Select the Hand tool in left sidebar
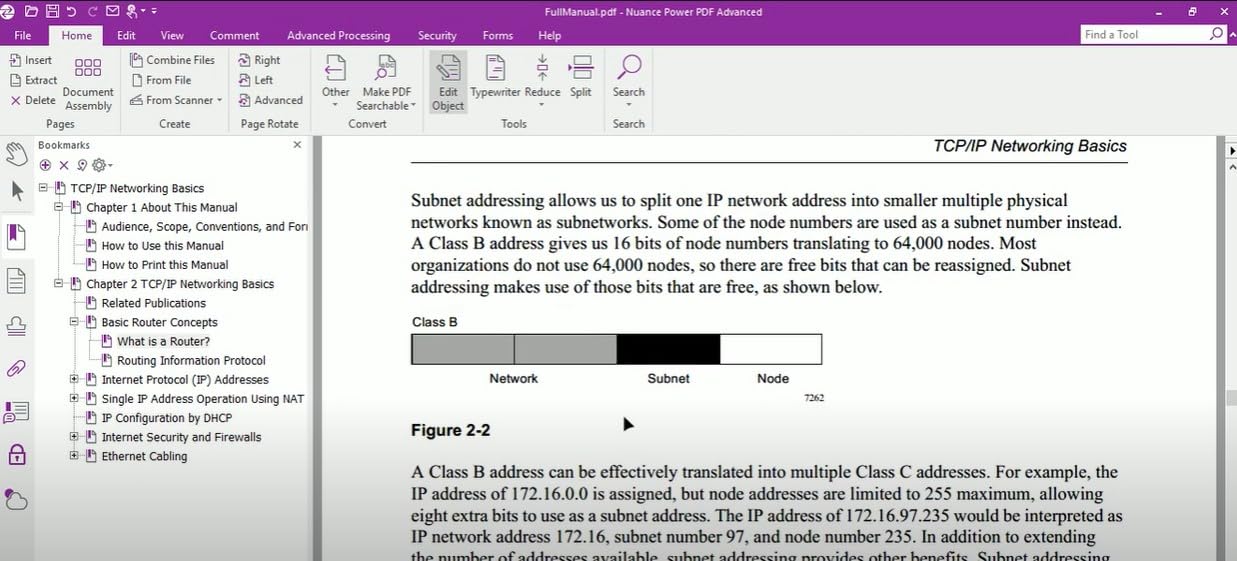The height and width of the screenshot is (561, 1237). (x=16, y=153)
